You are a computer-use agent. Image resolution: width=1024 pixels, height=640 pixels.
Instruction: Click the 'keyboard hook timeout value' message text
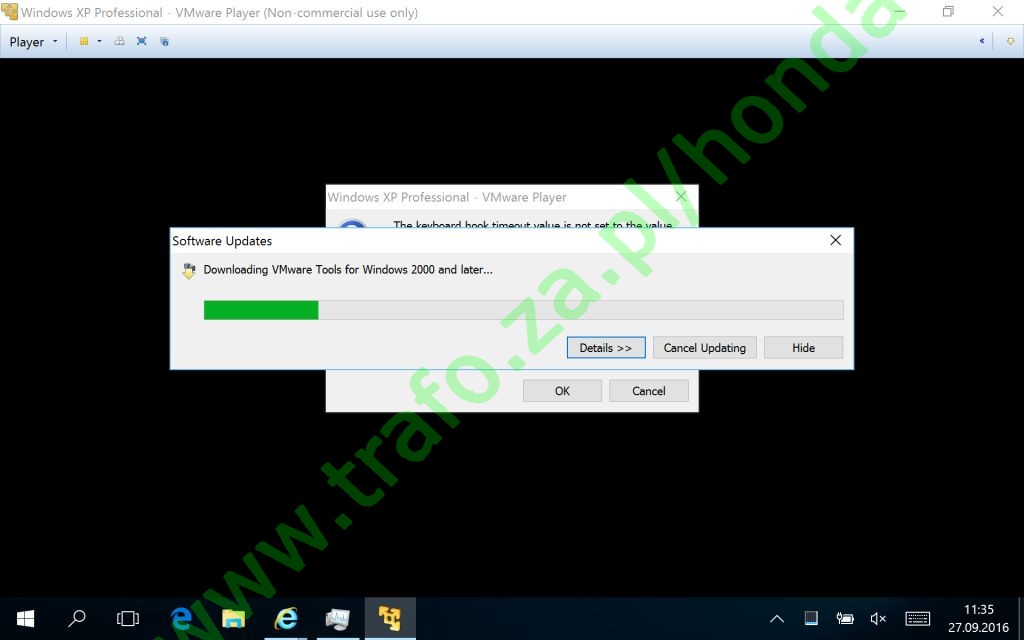click(532, 224)
